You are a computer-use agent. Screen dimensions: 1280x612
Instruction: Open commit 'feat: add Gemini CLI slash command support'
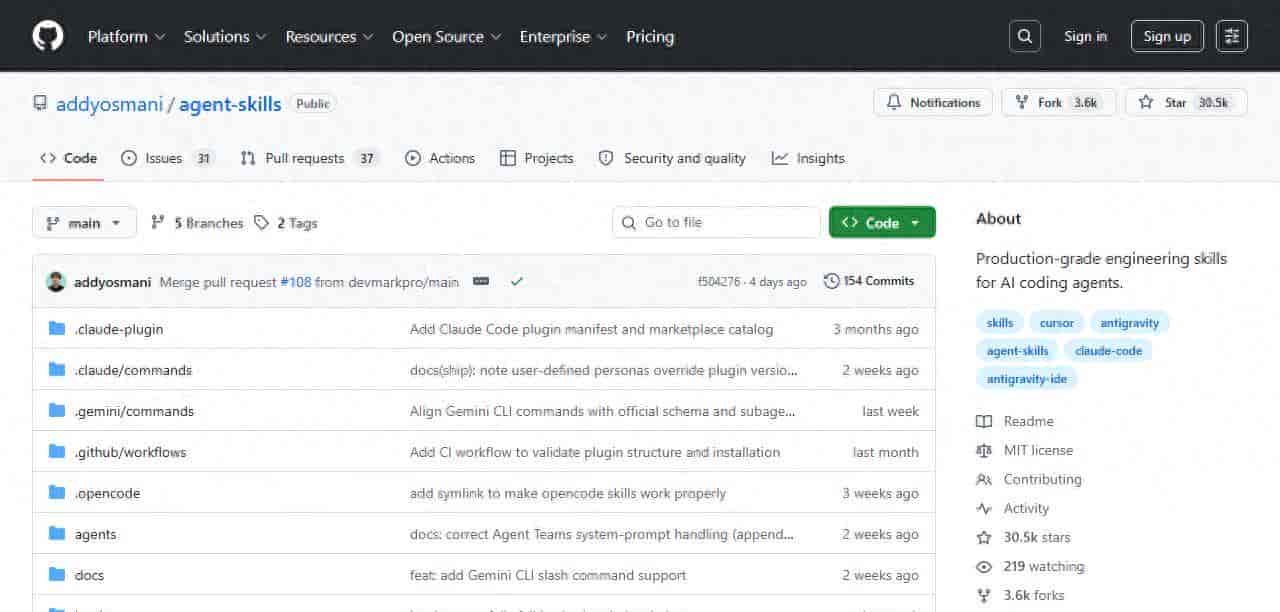(x=548, y=575)
